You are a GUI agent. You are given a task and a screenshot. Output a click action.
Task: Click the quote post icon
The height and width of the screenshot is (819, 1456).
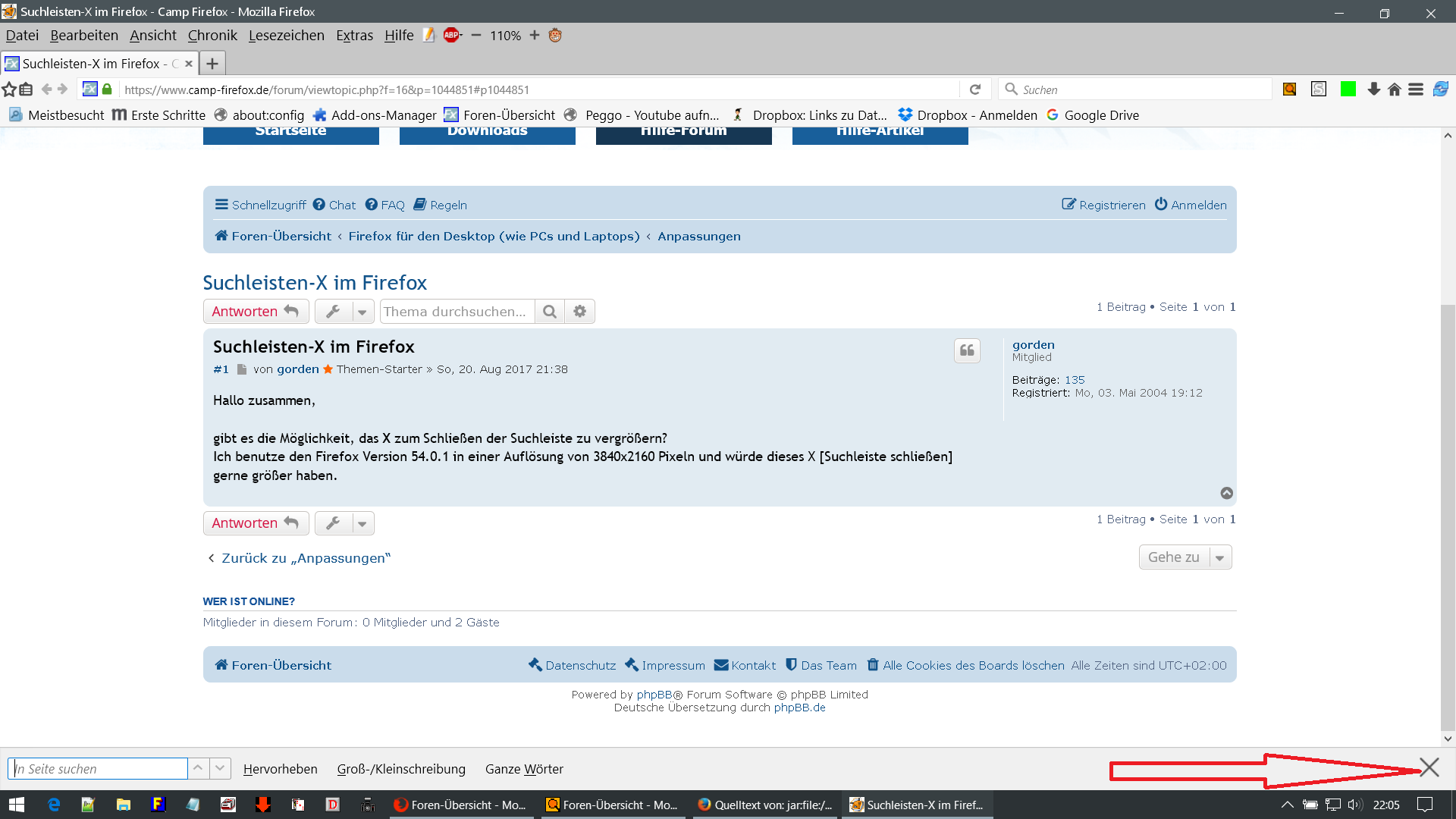coord(967,350)
